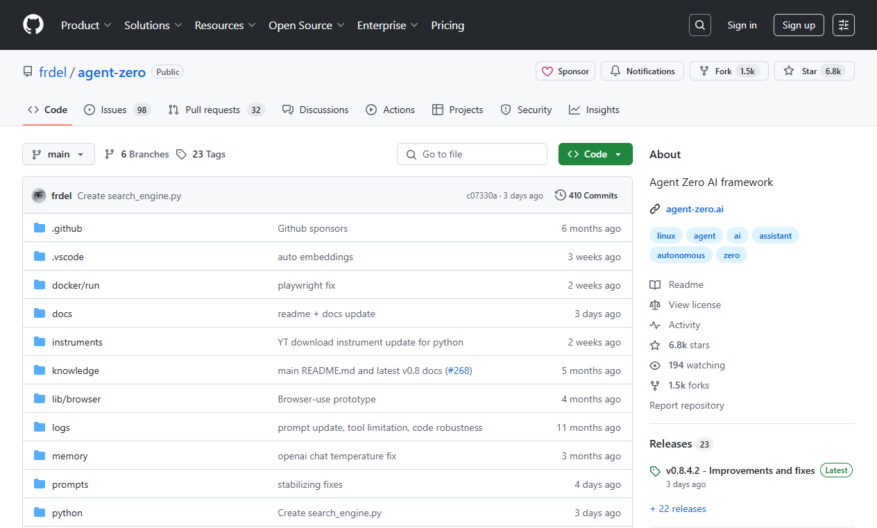Screen dimensions: 877x528
Task: Open the Projects tab
Action: click(458, 110)
